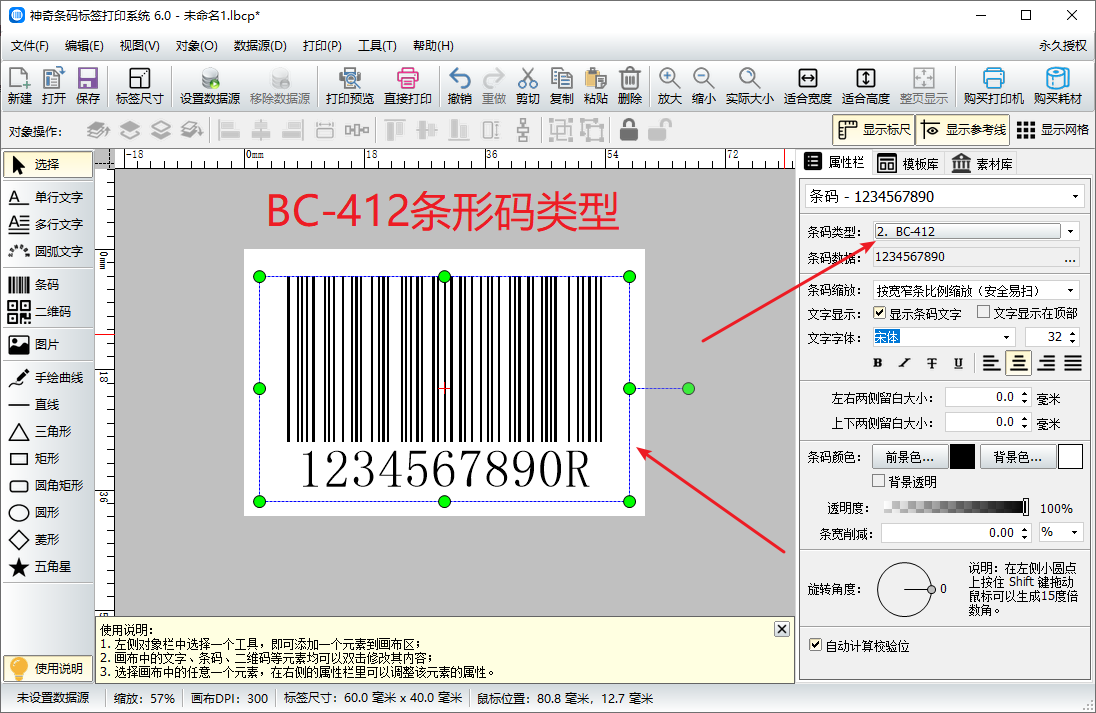The image size is (1096, 713).
Task: Select the 图片 image tool
Action: tap(48, 345)
